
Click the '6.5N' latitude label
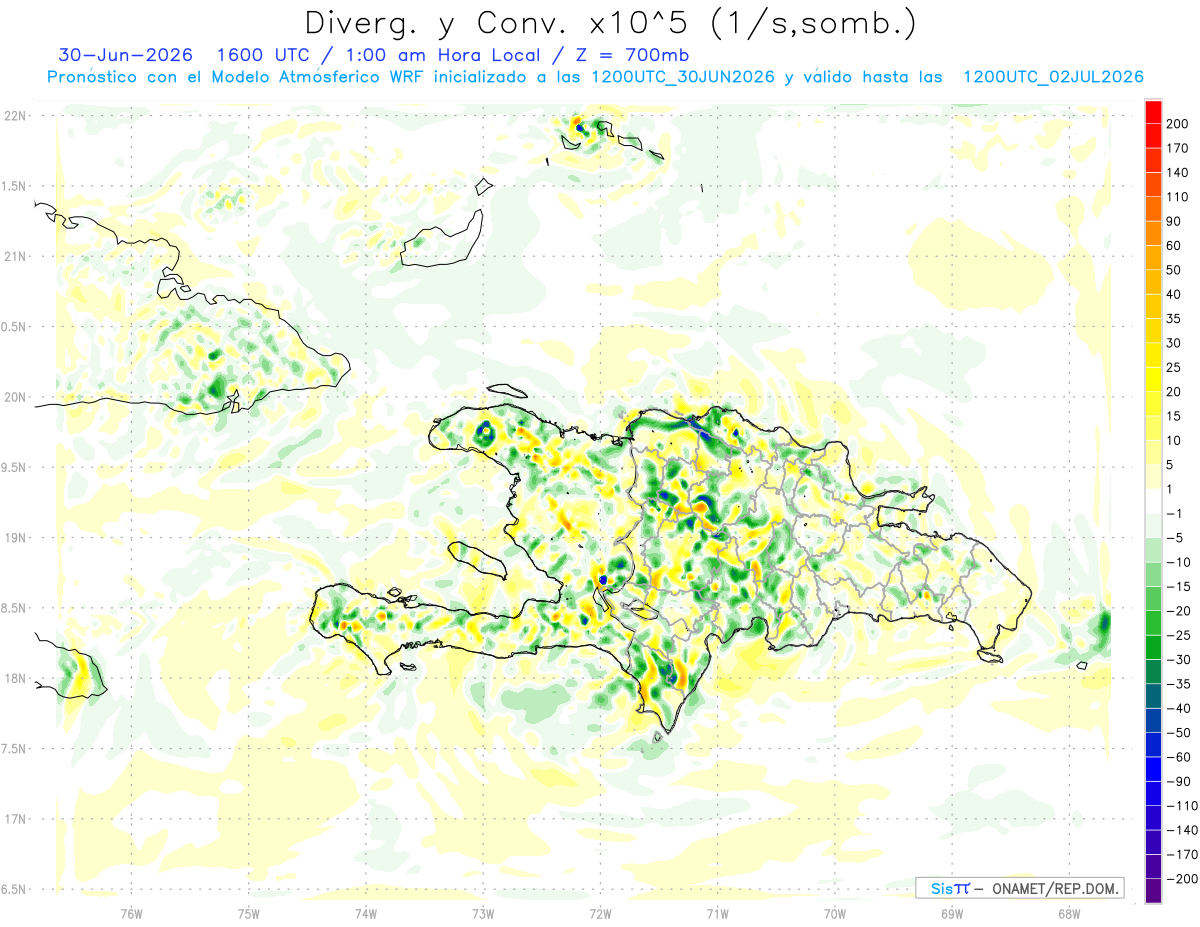[x=15, y=889]
